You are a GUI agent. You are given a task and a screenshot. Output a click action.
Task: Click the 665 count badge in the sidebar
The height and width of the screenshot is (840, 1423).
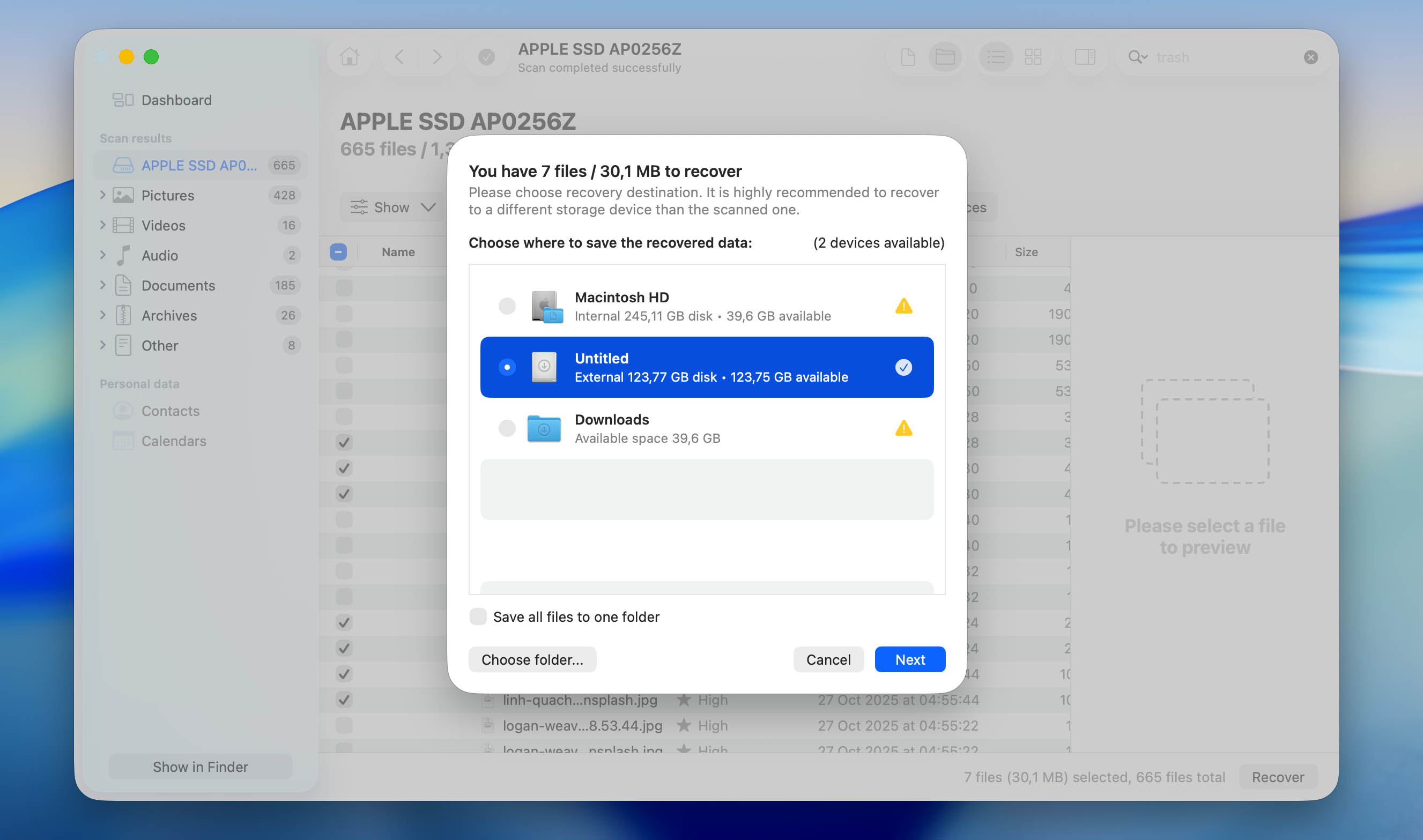tap(284, 165)
